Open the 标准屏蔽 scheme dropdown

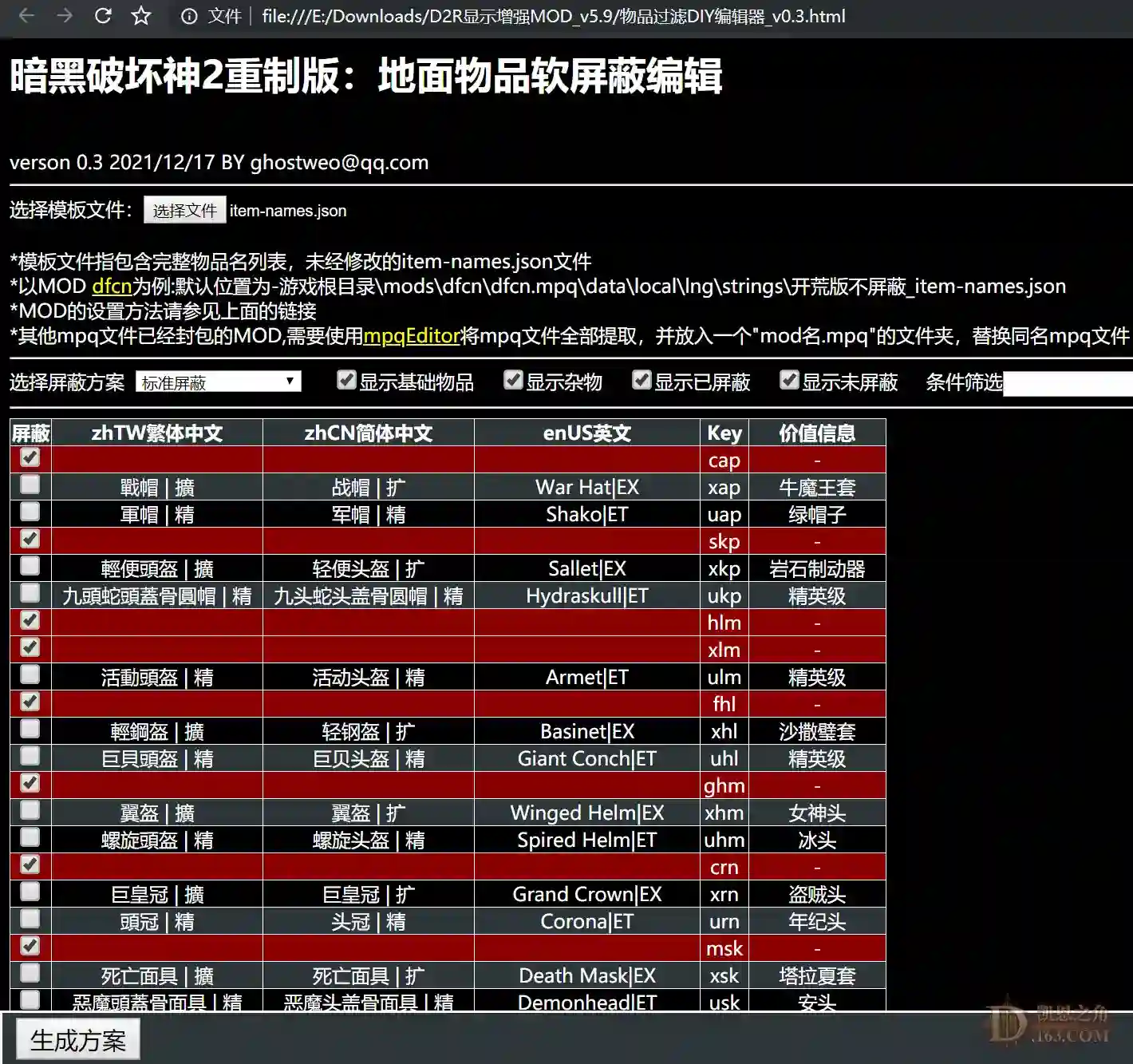click(217, 382)
